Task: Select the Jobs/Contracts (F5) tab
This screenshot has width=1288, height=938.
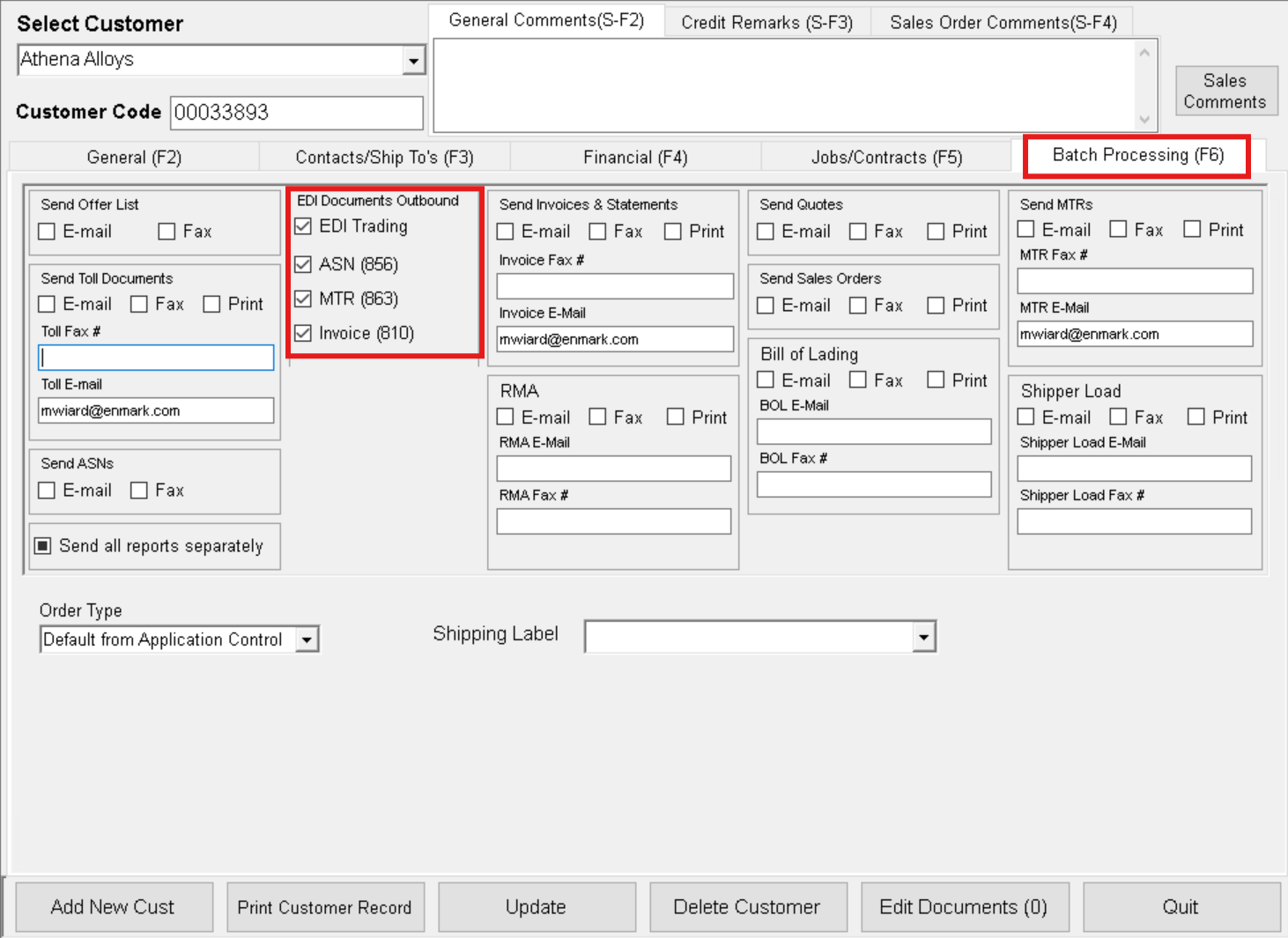Action: click(886, 157)
